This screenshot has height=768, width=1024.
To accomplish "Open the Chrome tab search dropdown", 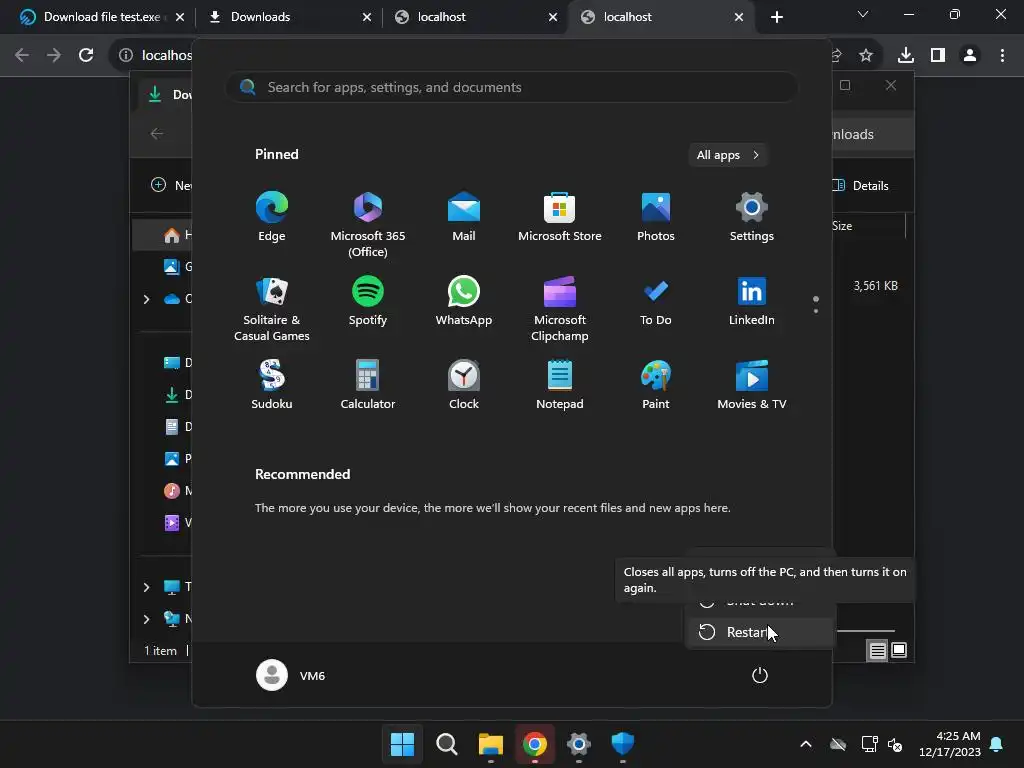I will (863, 14).
